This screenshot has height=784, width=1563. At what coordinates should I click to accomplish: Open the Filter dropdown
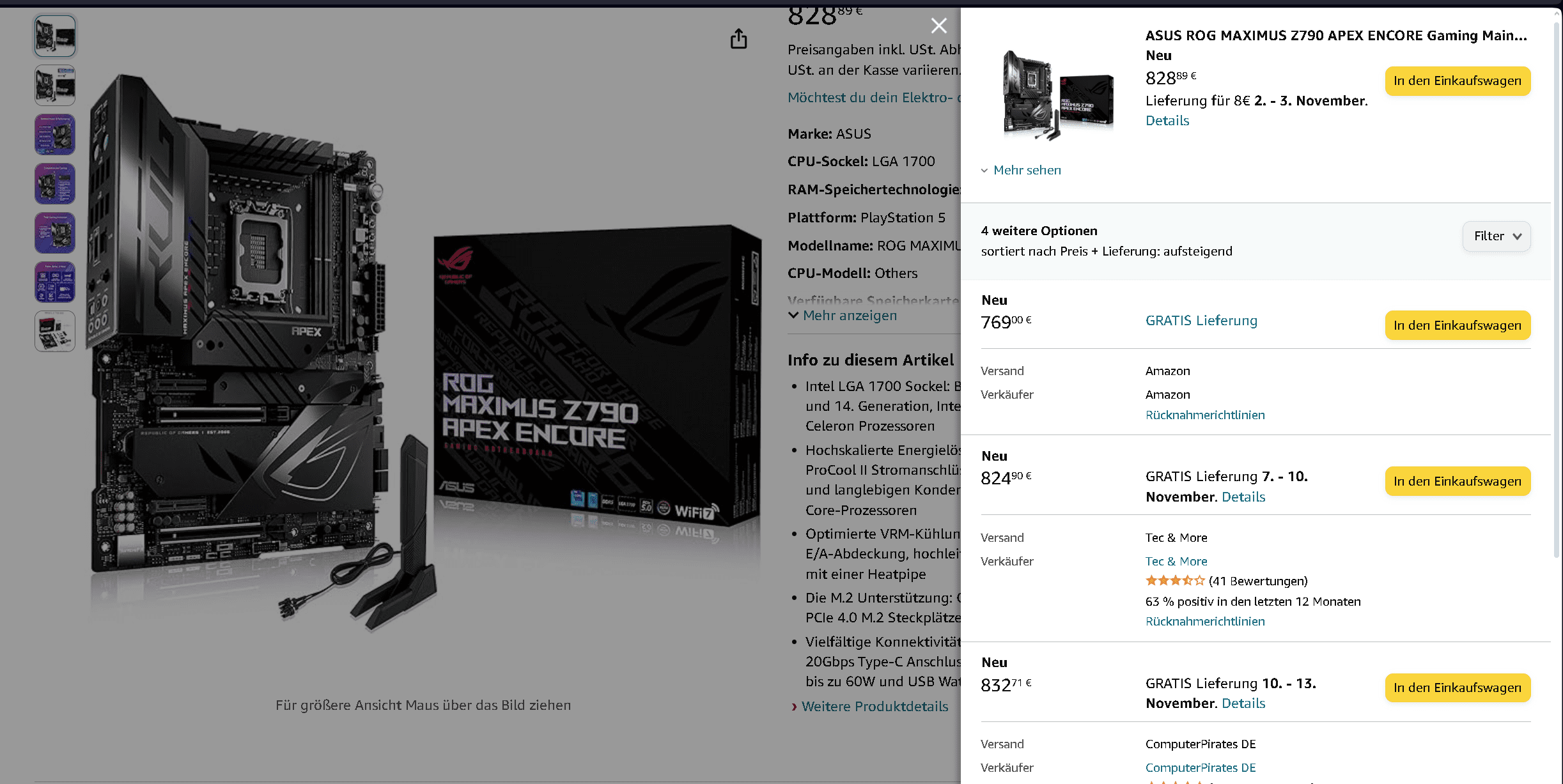pyautogui.click(x=1497, y=236)
